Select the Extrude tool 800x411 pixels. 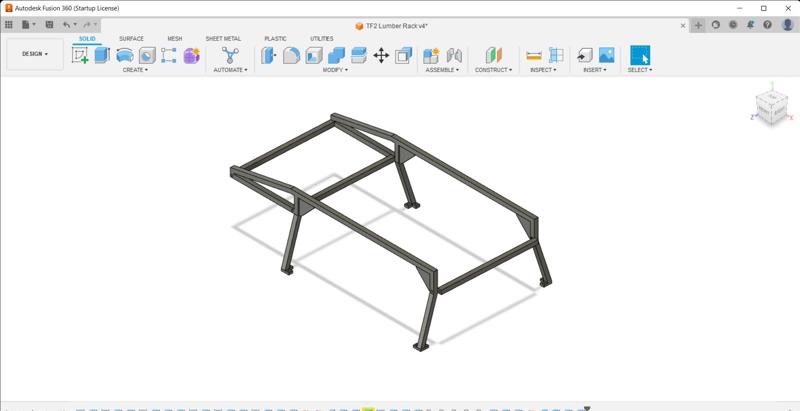(102, 55)
